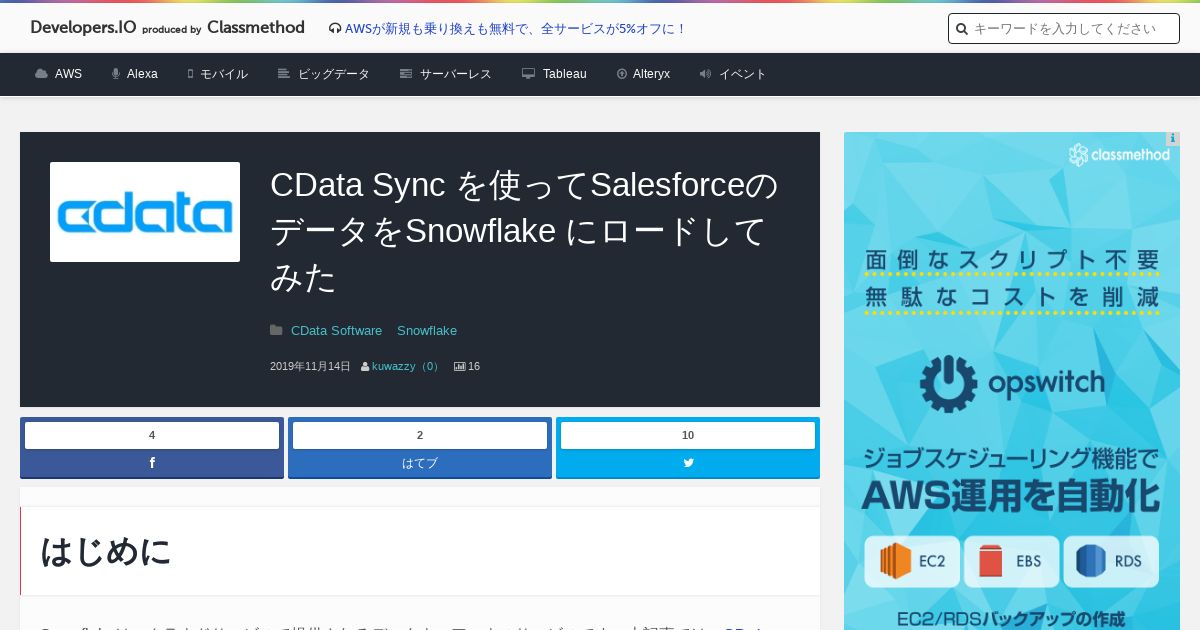The width and height of the screenshot is (1200, 630).
Task: Click the speaker icon beside イベント
Action: [705, 74]
